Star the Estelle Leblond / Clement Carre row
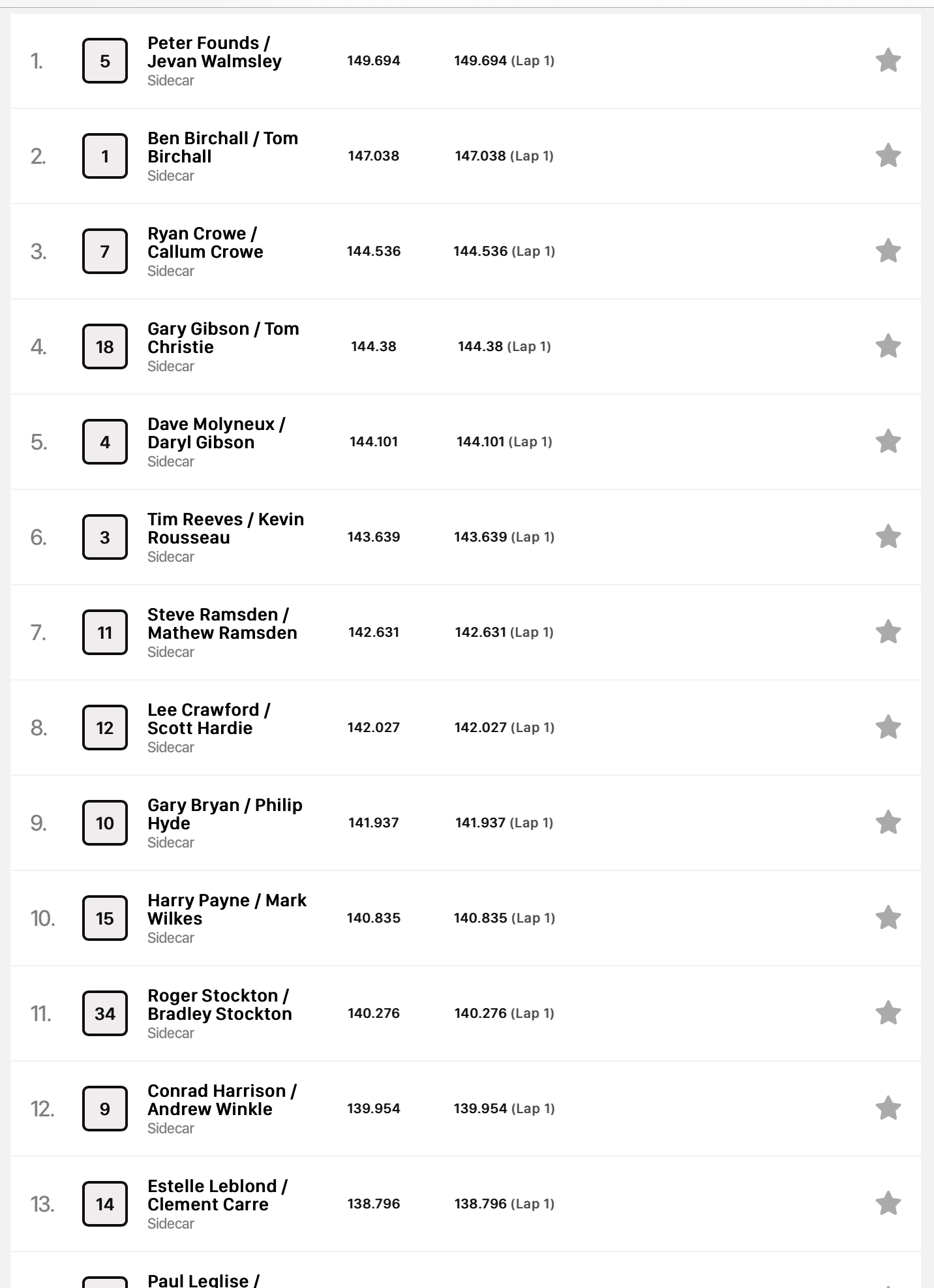This screenshot has height=1288, width=934. coord(888,1204)
